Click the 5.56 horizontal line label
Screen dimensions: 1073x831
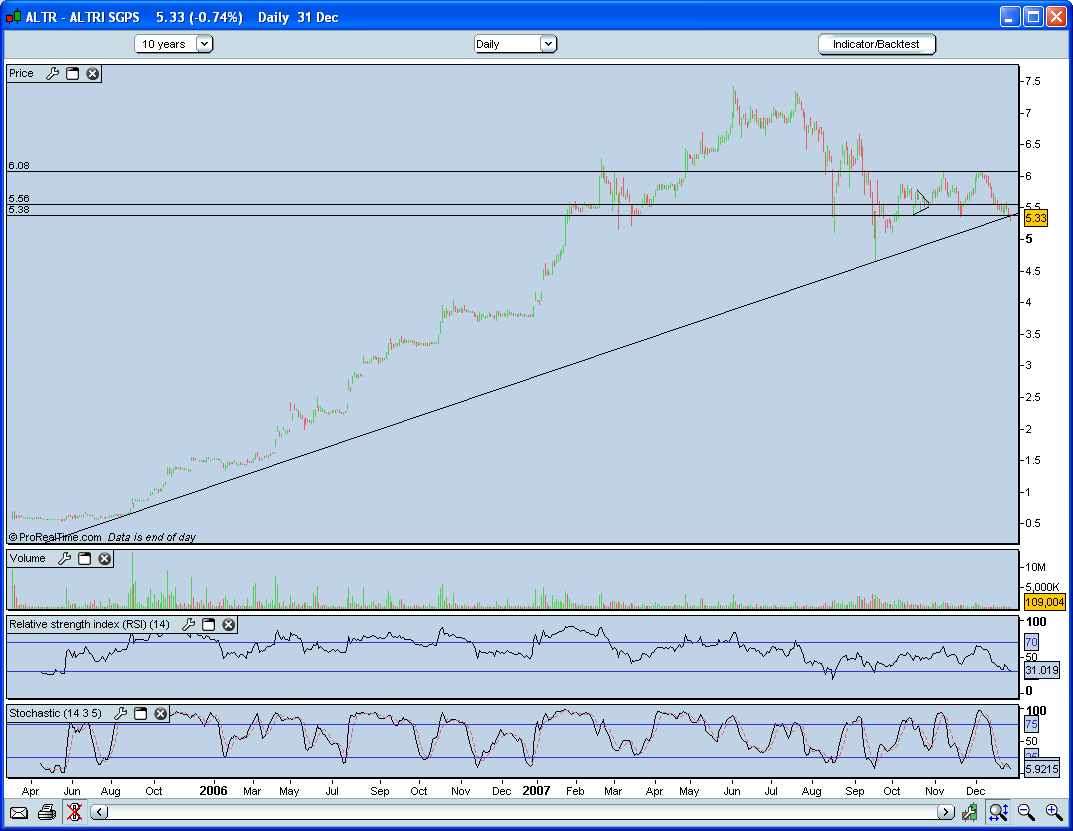tap(19, 199)
